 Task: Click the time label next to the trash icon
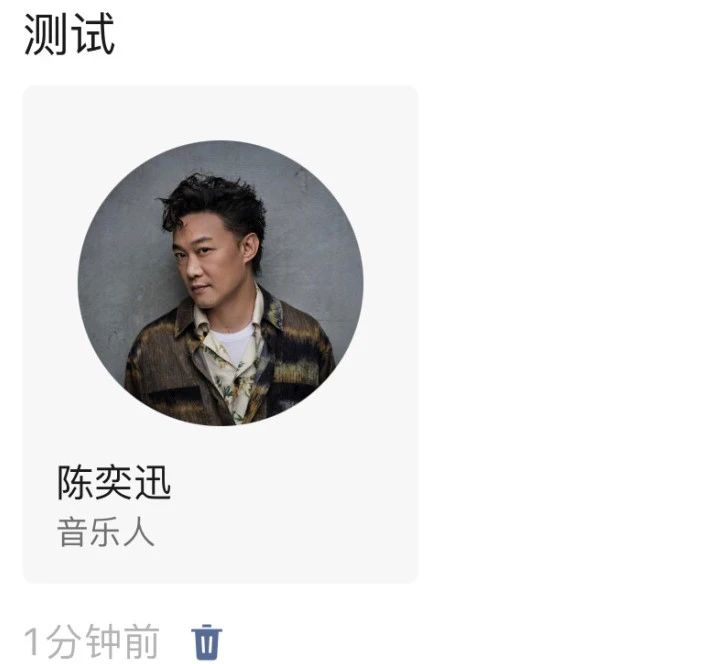(92, 642)
